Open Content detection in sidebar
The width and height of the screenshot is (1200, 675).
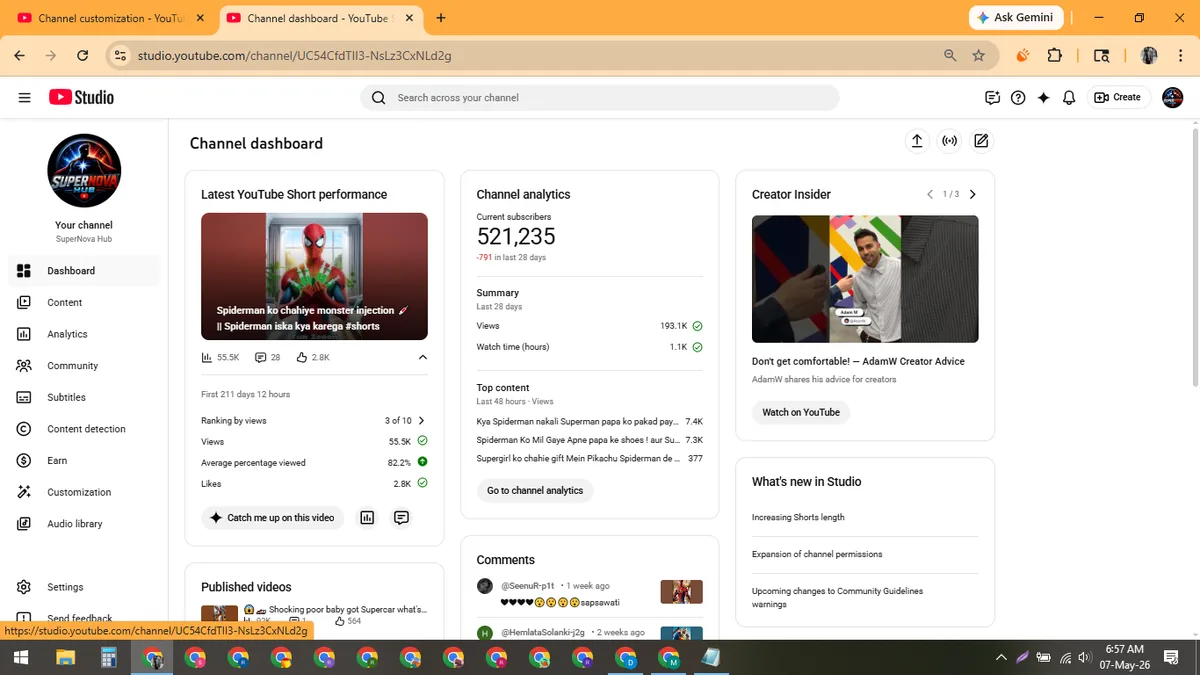tap(84, 429)
